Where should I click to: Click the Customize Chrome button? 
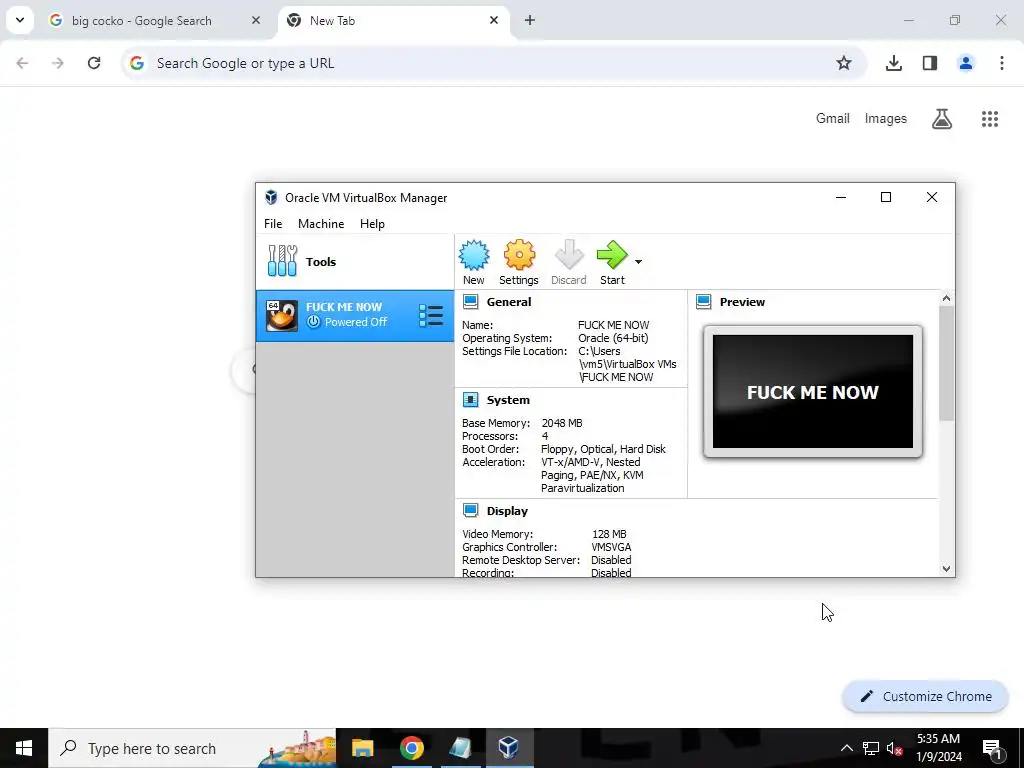pos(925,696)
